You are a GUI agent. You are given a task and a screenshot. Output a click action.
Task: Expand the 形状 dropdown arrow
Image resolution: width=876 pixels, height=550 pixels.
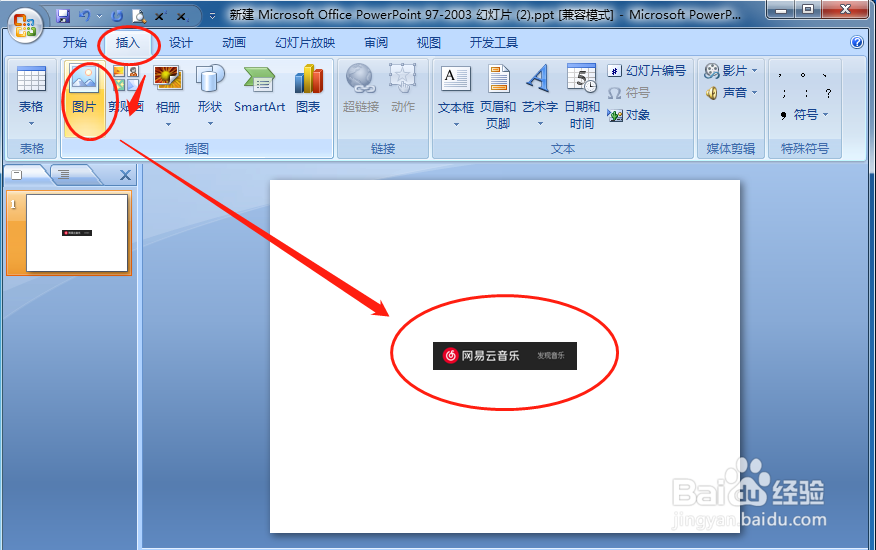pos(210,124)
